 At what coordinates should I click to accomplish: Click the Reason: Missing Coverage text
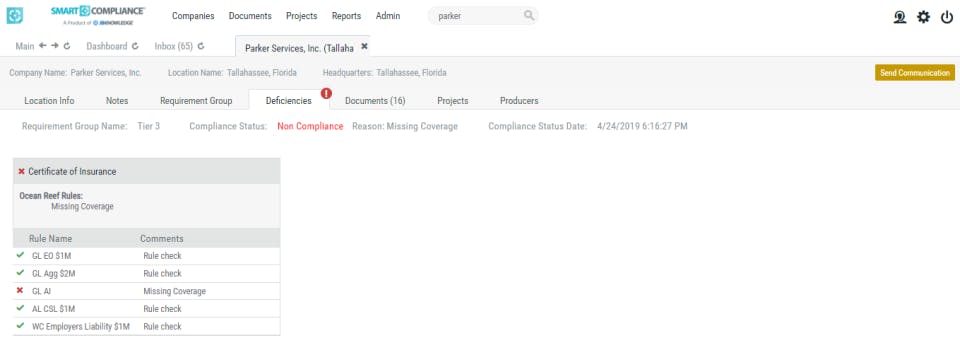click(x=405, y=126)
